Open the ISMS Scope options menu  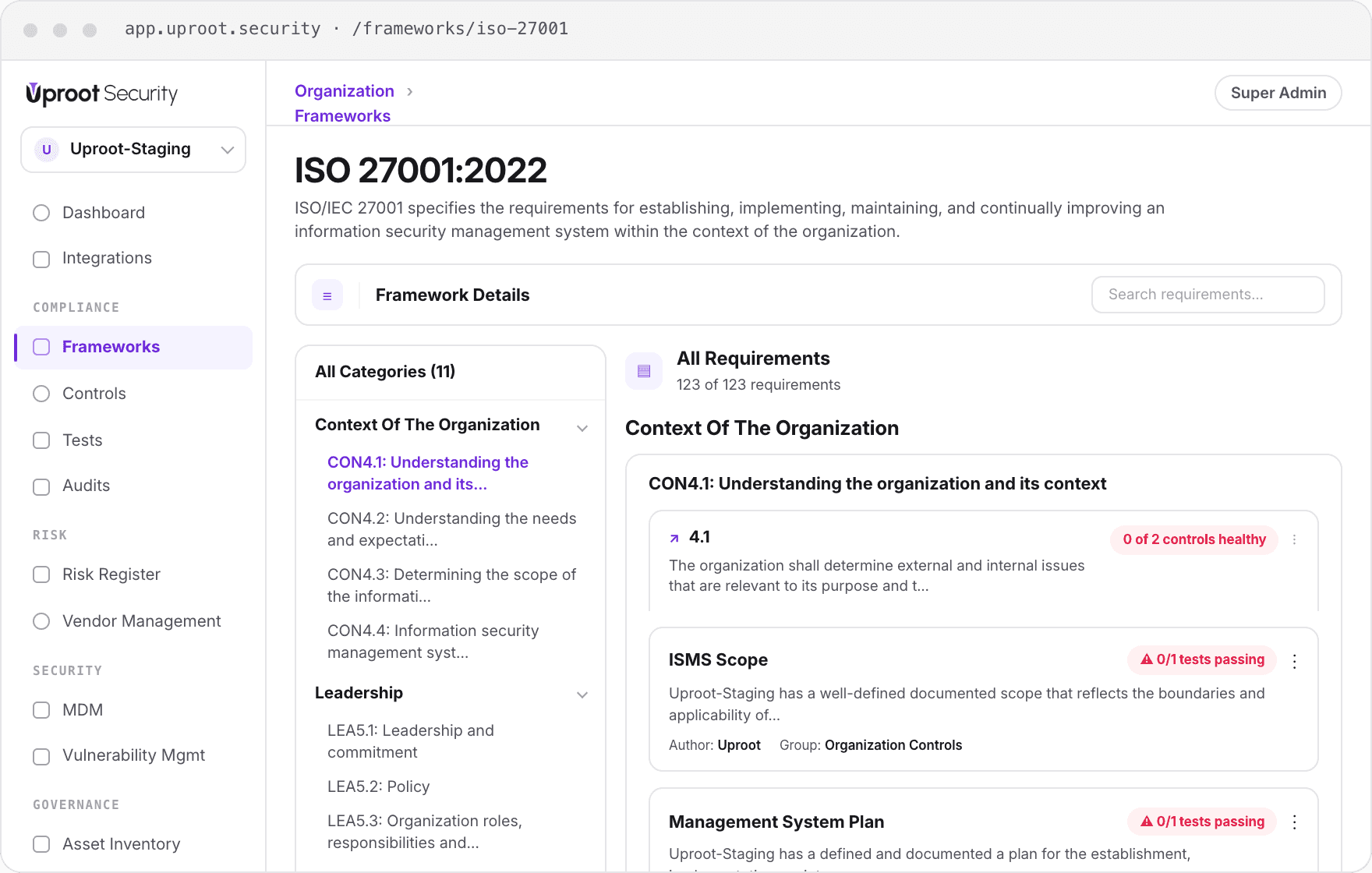click(1294, 661)
